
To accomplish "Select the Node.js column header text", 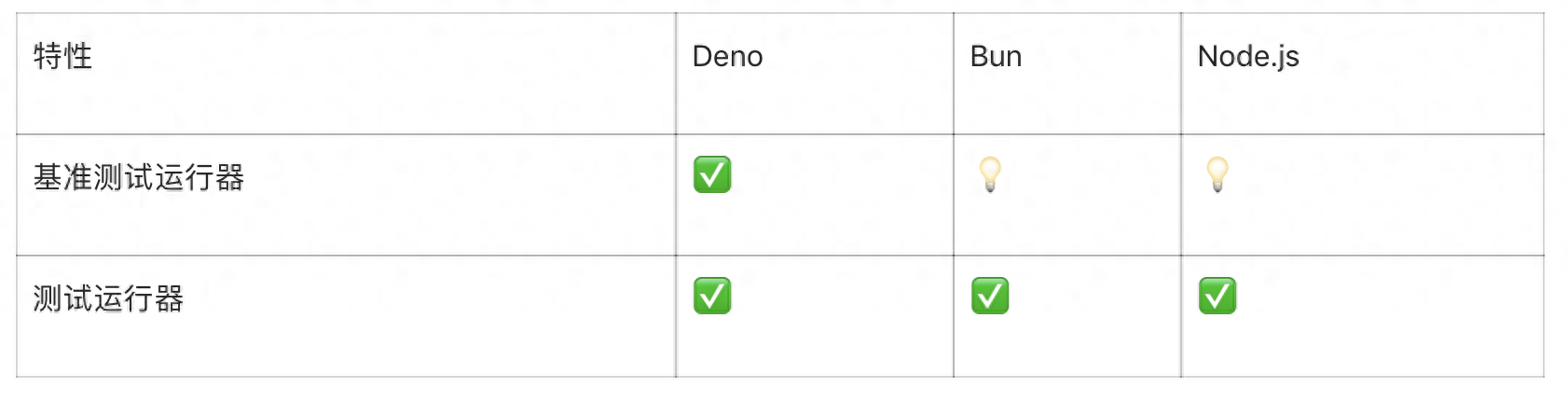I will [1248, 57].
